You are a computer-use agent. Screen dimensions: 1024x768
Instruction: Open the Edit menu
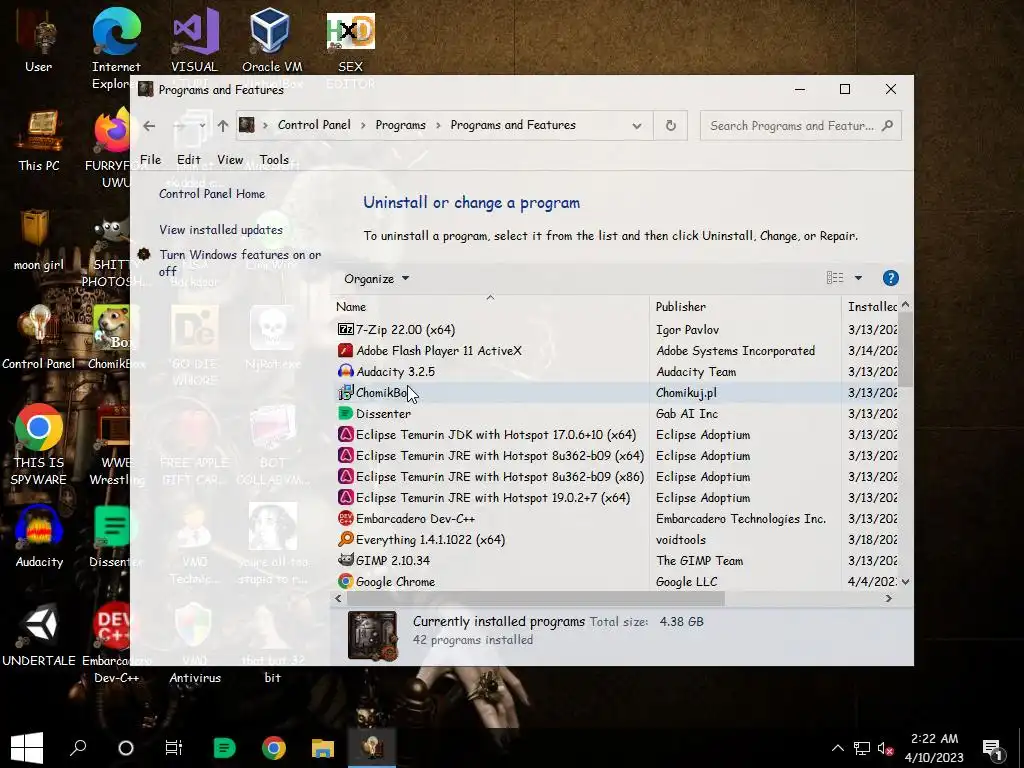(x=189, y=159)
